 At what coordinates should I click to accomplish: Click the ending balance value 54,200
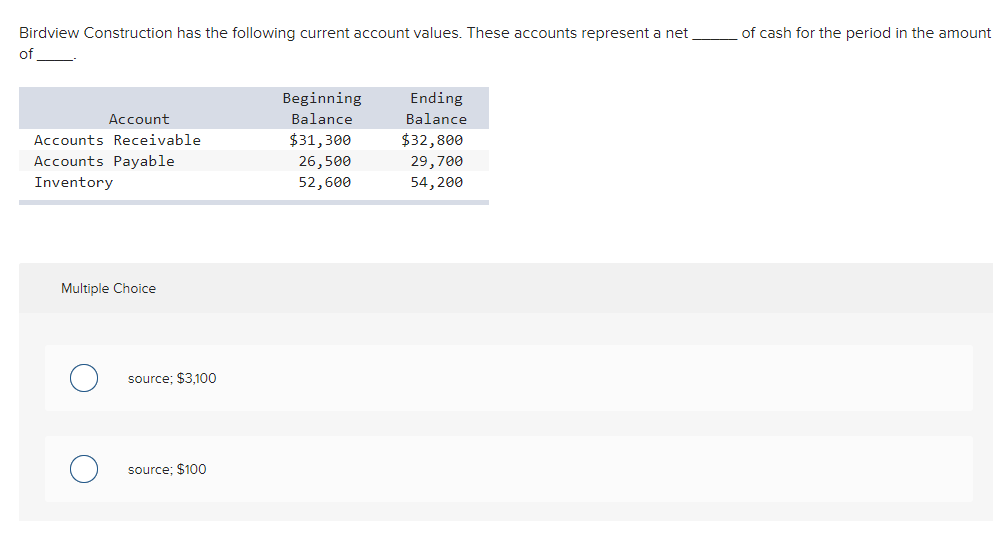pos(437,182)
